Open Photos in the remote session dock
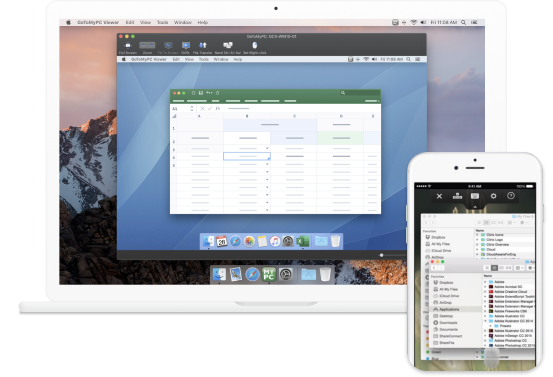 tap(249, 241)
